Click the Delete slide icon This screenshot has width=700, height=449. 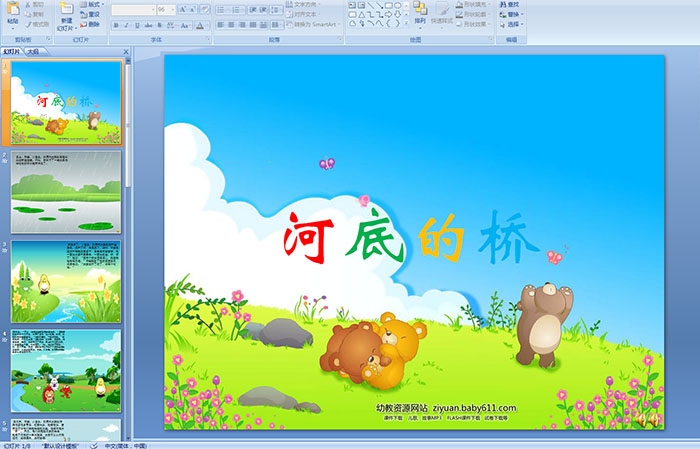(91, 24)
